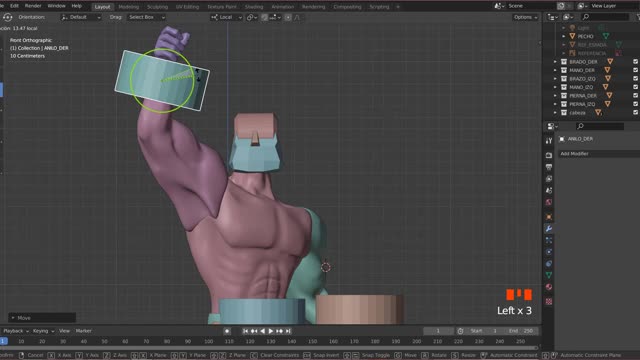Screen dimensions: 640x360
Task: Click the Scene icon selector in the top bar
Action: click(x=499, y=6)
